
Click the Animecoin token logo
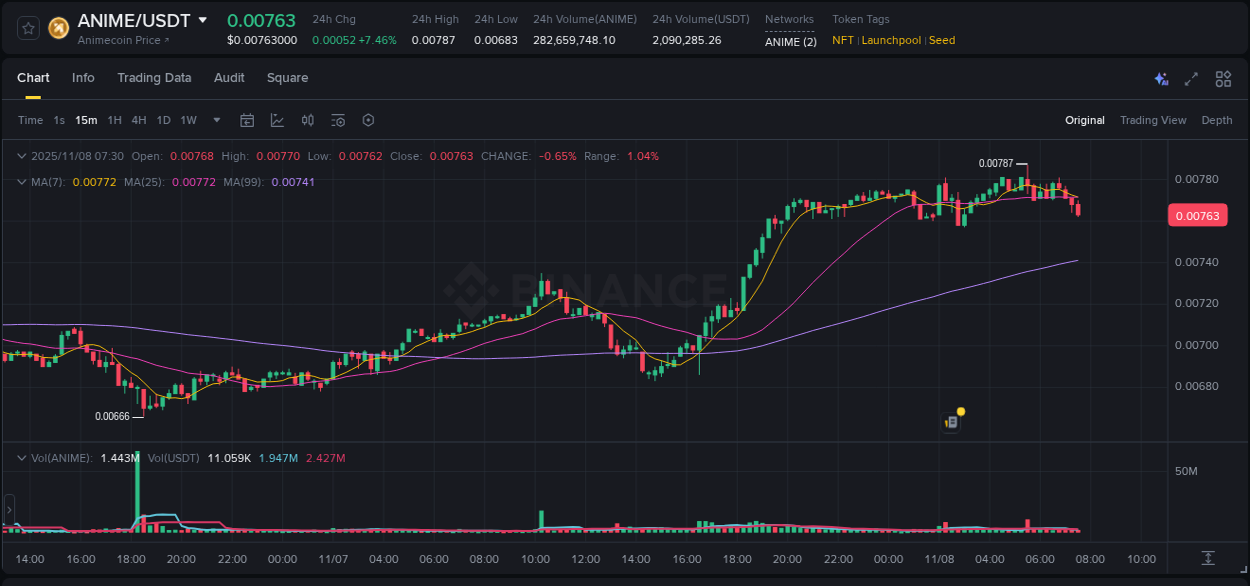tap(57, 28)
